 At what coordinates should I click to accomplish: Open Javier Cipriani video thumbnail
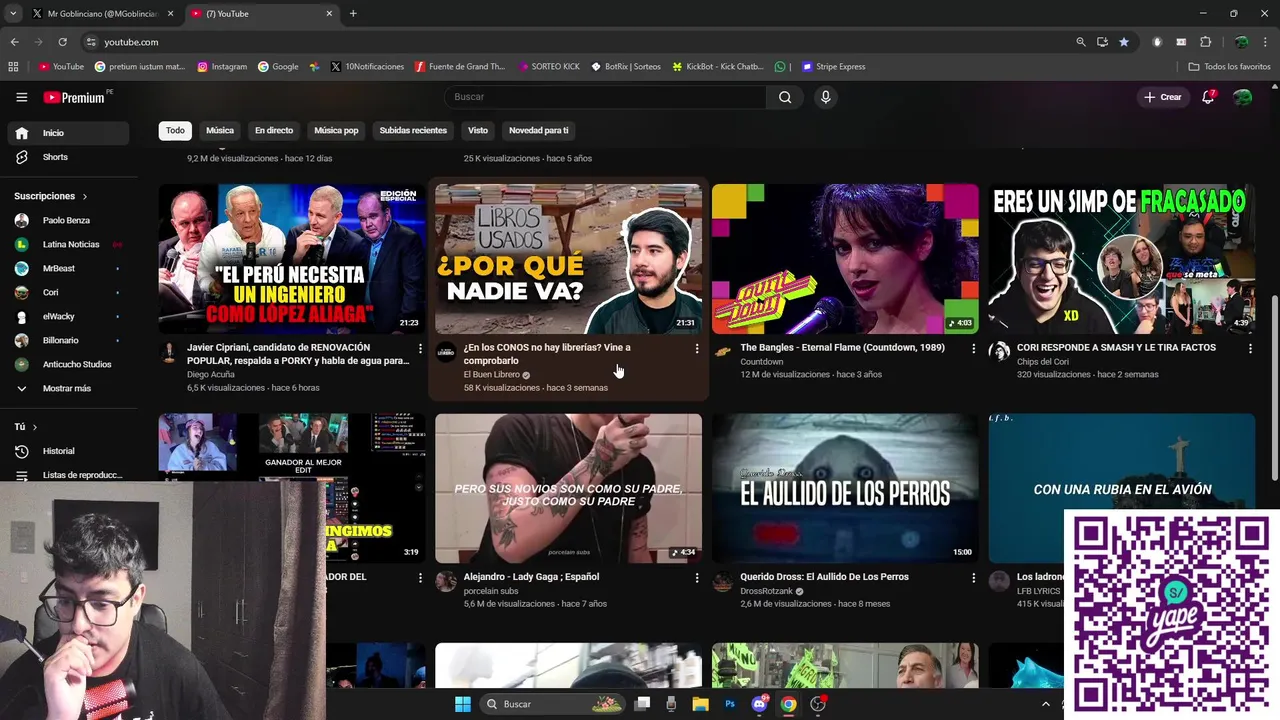(291, 258)
